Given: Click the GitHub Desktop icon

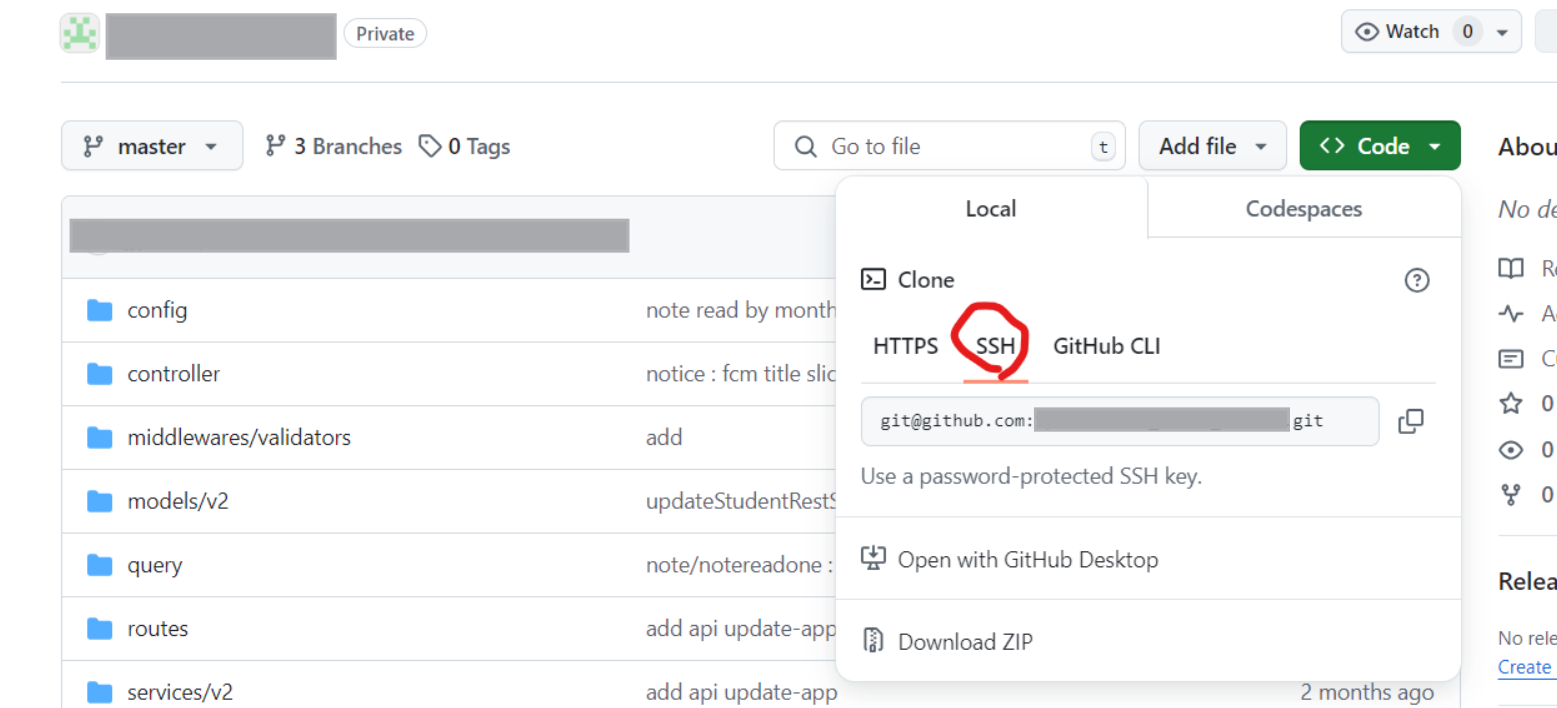Looking at the screenshot, I should pyautogui.click(x=874, y=558).
